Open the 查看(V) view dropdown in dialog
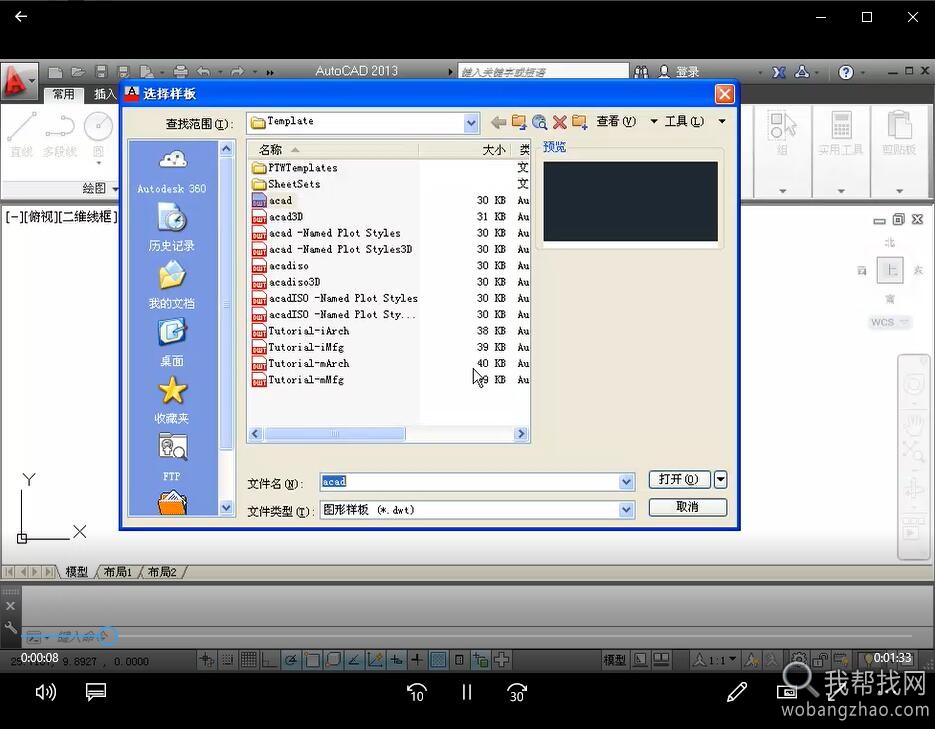Screen dimensions: 935x729 tap(626, 122)
